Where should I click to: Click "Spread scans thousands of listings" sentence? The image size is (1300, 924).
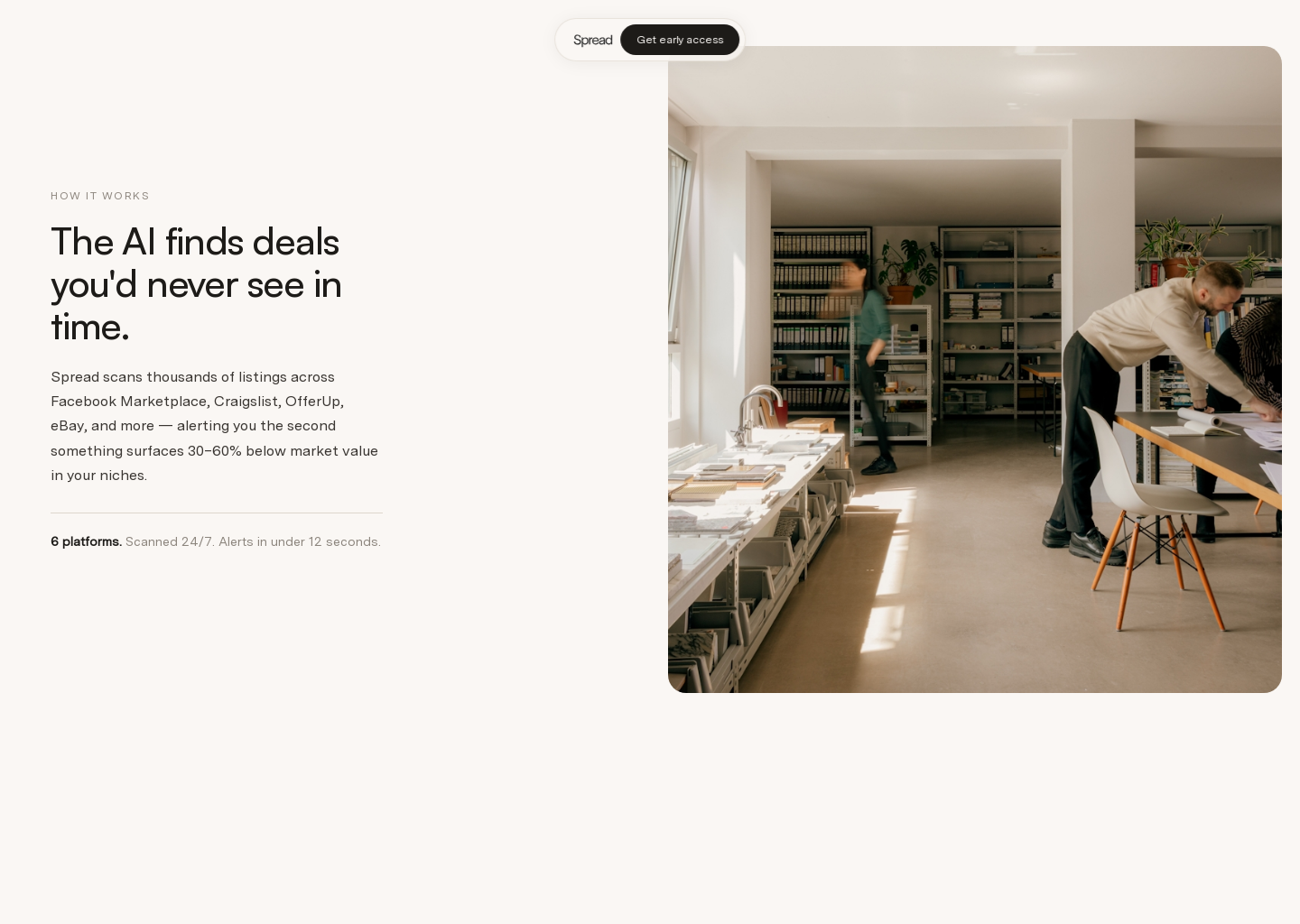coord(192,376)
